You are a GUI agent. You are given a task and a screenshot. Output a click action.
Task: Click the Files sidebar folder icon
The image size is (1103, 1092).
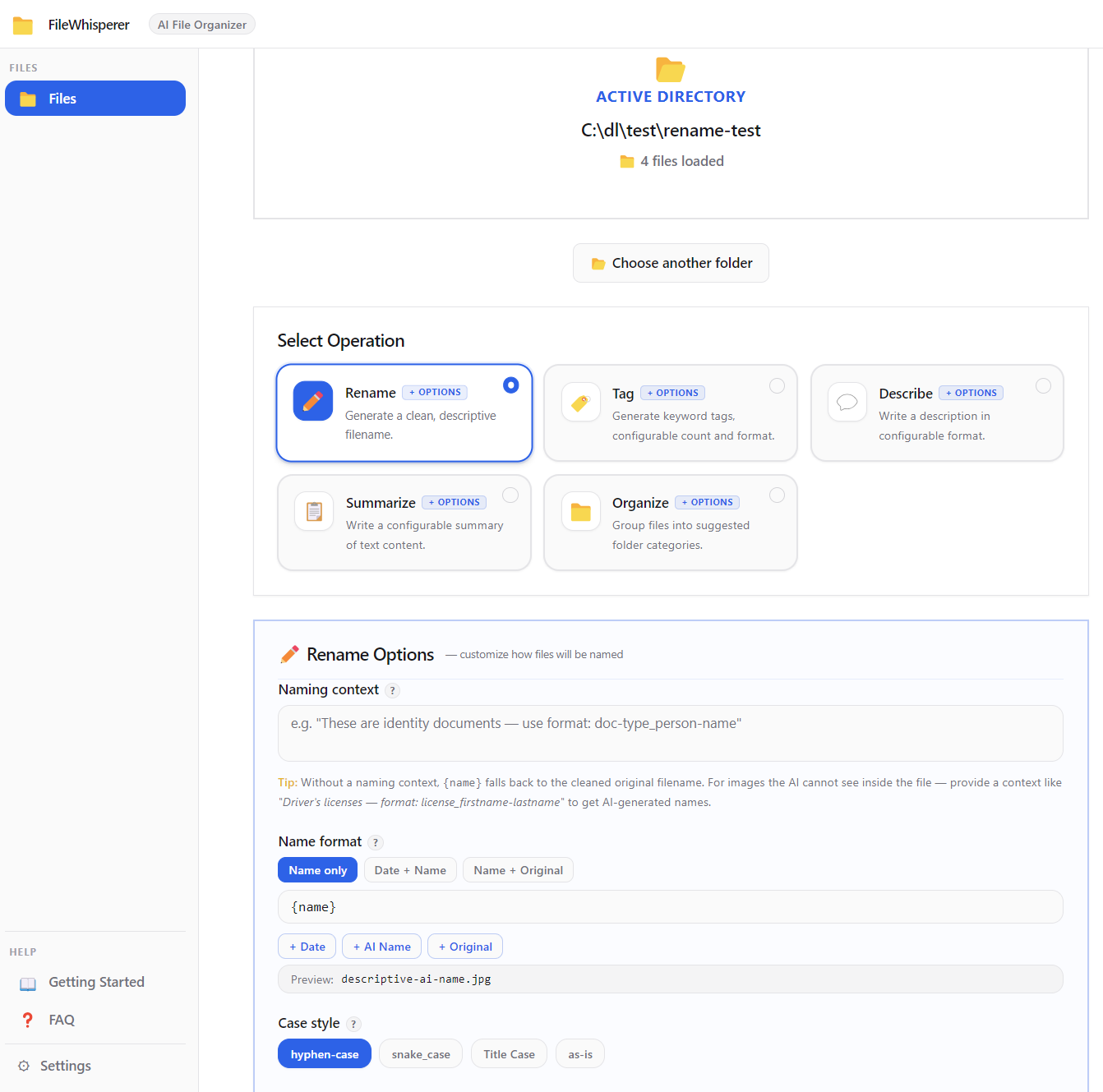pyautogui.click(x=28, y=99)
